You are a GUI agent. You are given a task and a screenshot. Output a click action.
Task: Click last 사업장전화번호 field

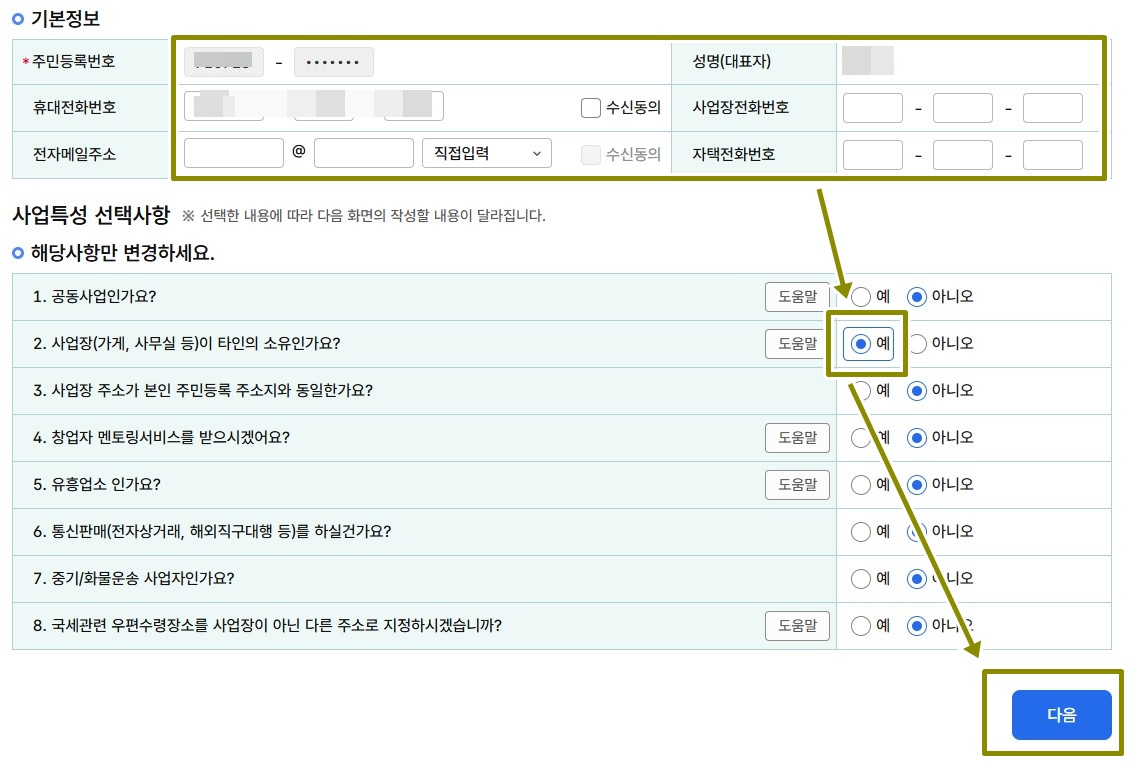(x=1053, y=108)
